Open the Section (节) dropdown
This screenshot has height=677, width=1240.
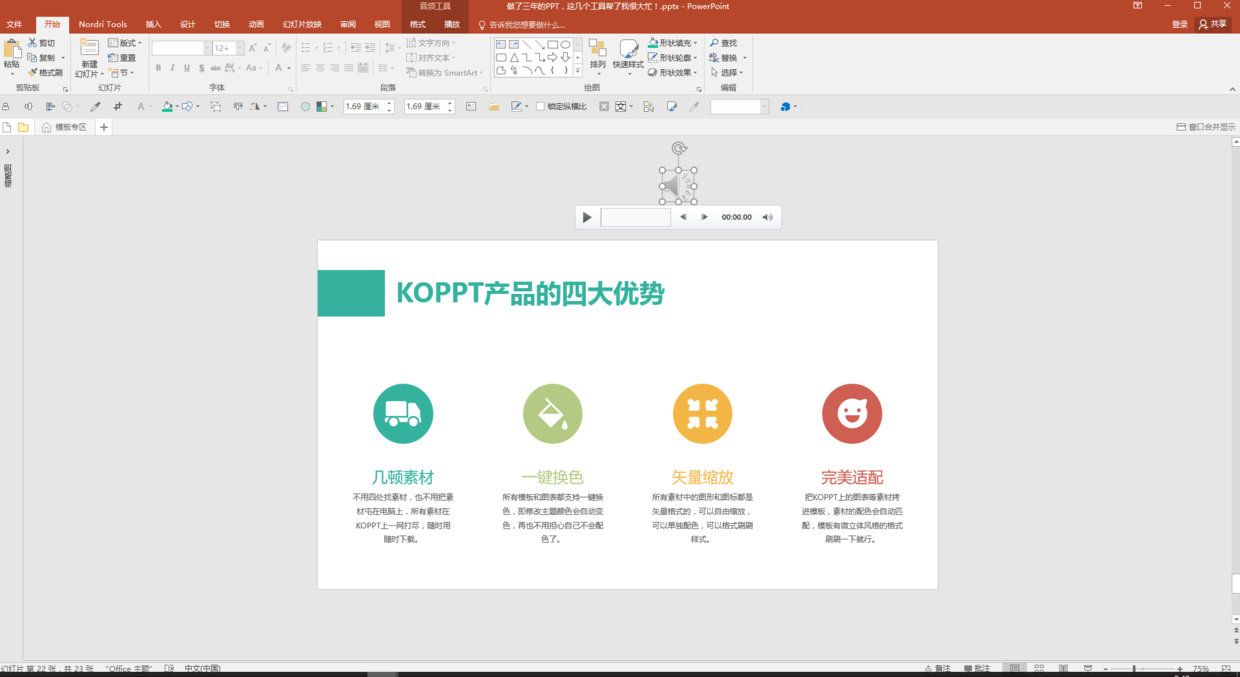pyautogui.click(x=121, y=73)
